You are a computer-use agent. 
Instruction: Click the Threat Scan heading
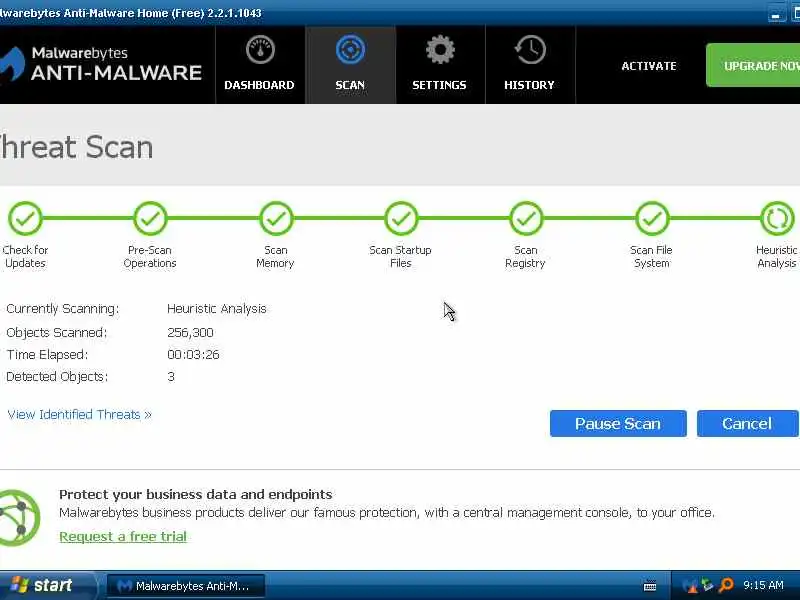click(x=77, y=147)
